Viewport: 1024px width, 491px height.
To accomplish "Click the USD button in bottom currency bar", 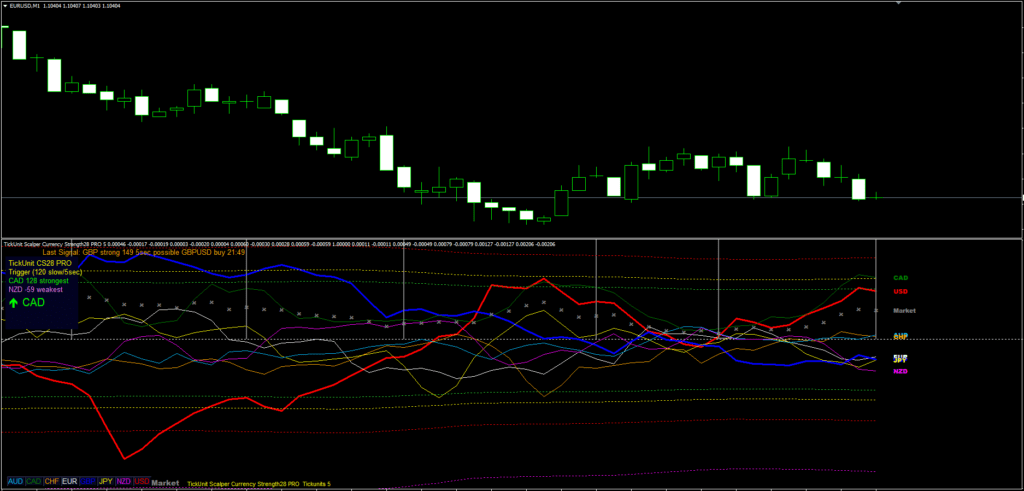I will [142, 481].
